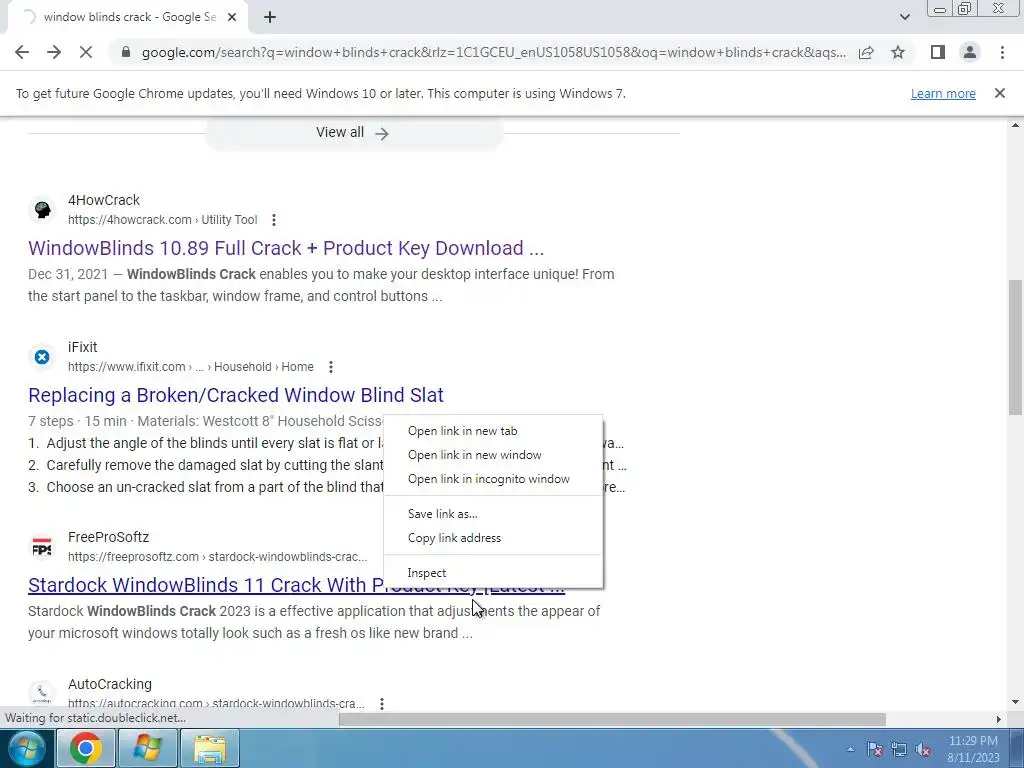Open the 4HowCrack site favicon
1024x768 pixels.
42,210
